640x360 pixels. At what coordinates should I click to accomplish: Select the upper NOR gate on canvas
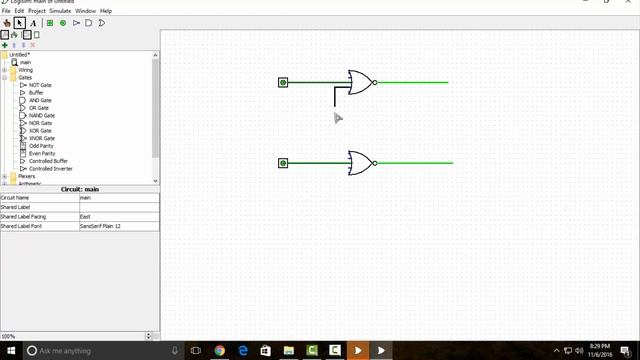(361, 82)
